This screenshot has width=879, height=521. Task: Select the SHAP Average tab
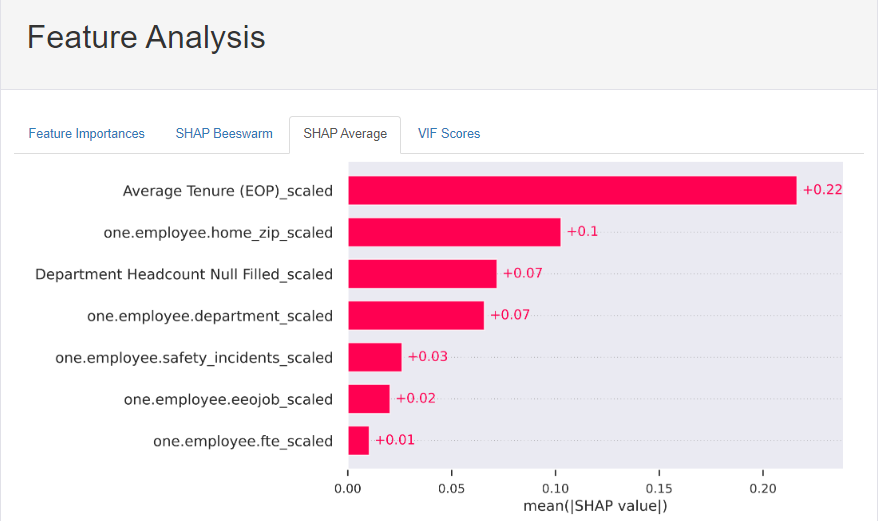click(x=345, y=134)
